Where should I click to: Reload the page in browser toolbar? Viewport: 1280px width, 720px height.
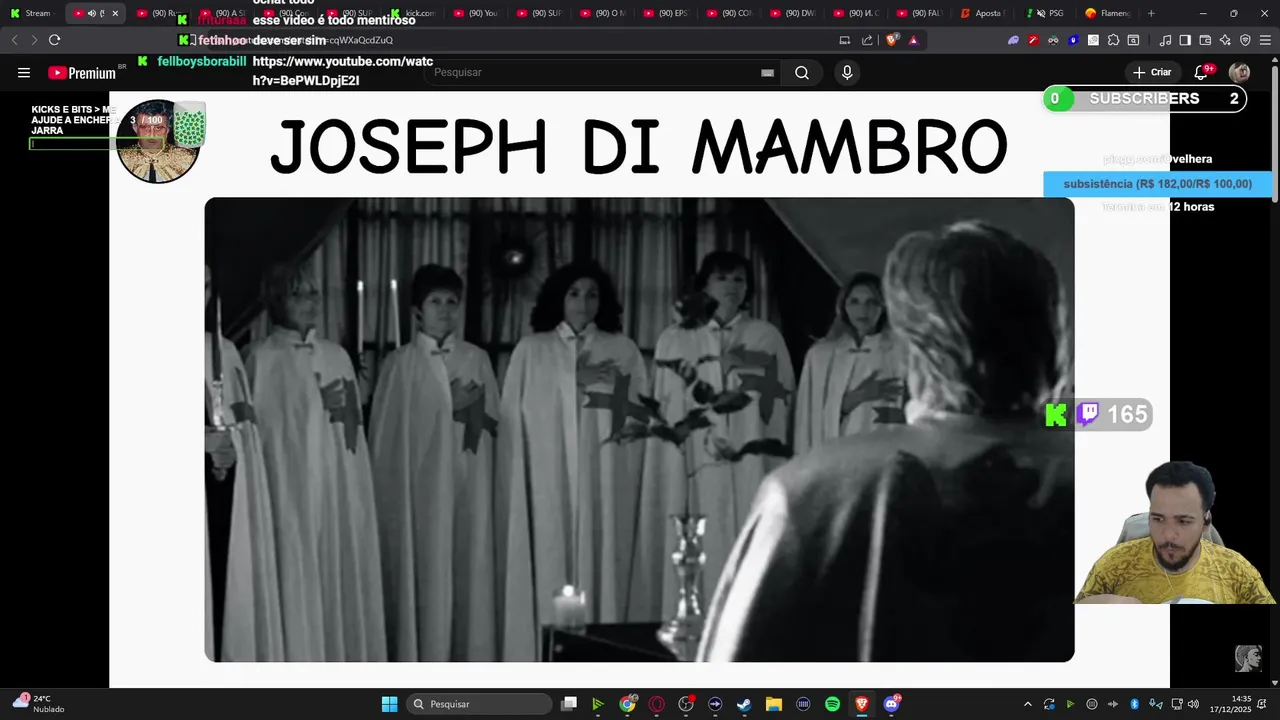(54, 40)
